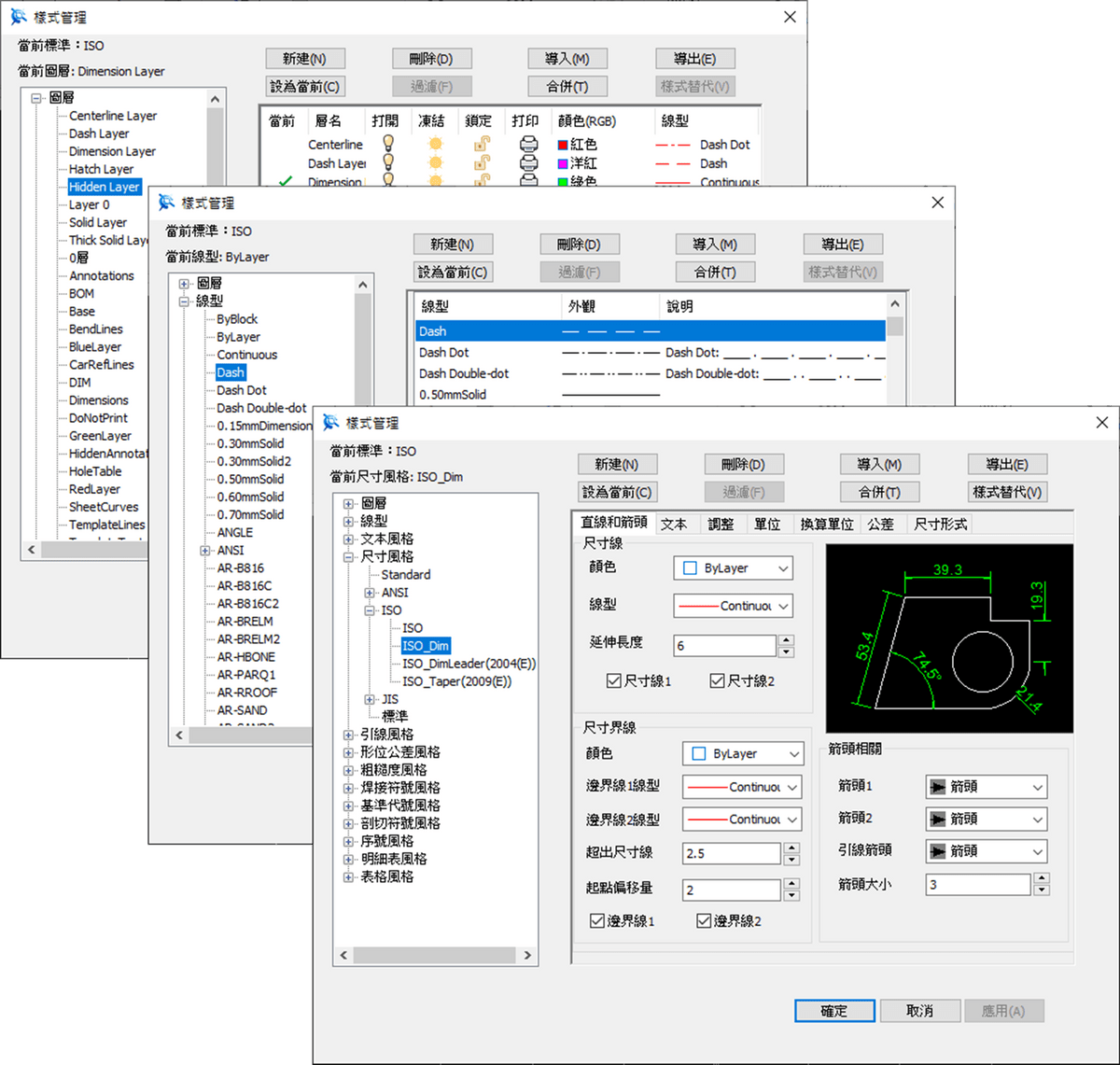Open the ByLayer color dropdown under 尺寸線
1120x1065 pixels.
point(733,568)
